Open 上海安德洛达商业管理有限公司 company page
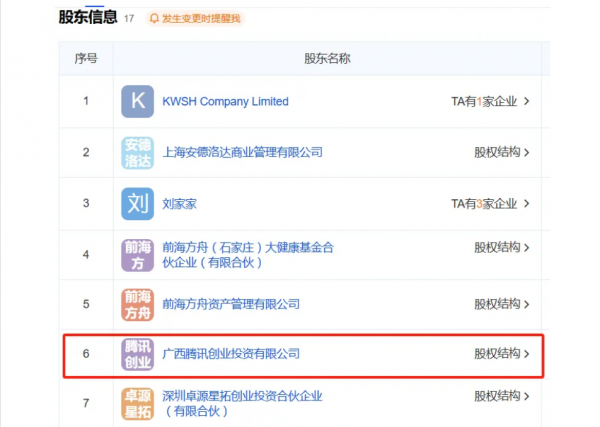The width and height of the screenshot is (600, 427). 242,152
